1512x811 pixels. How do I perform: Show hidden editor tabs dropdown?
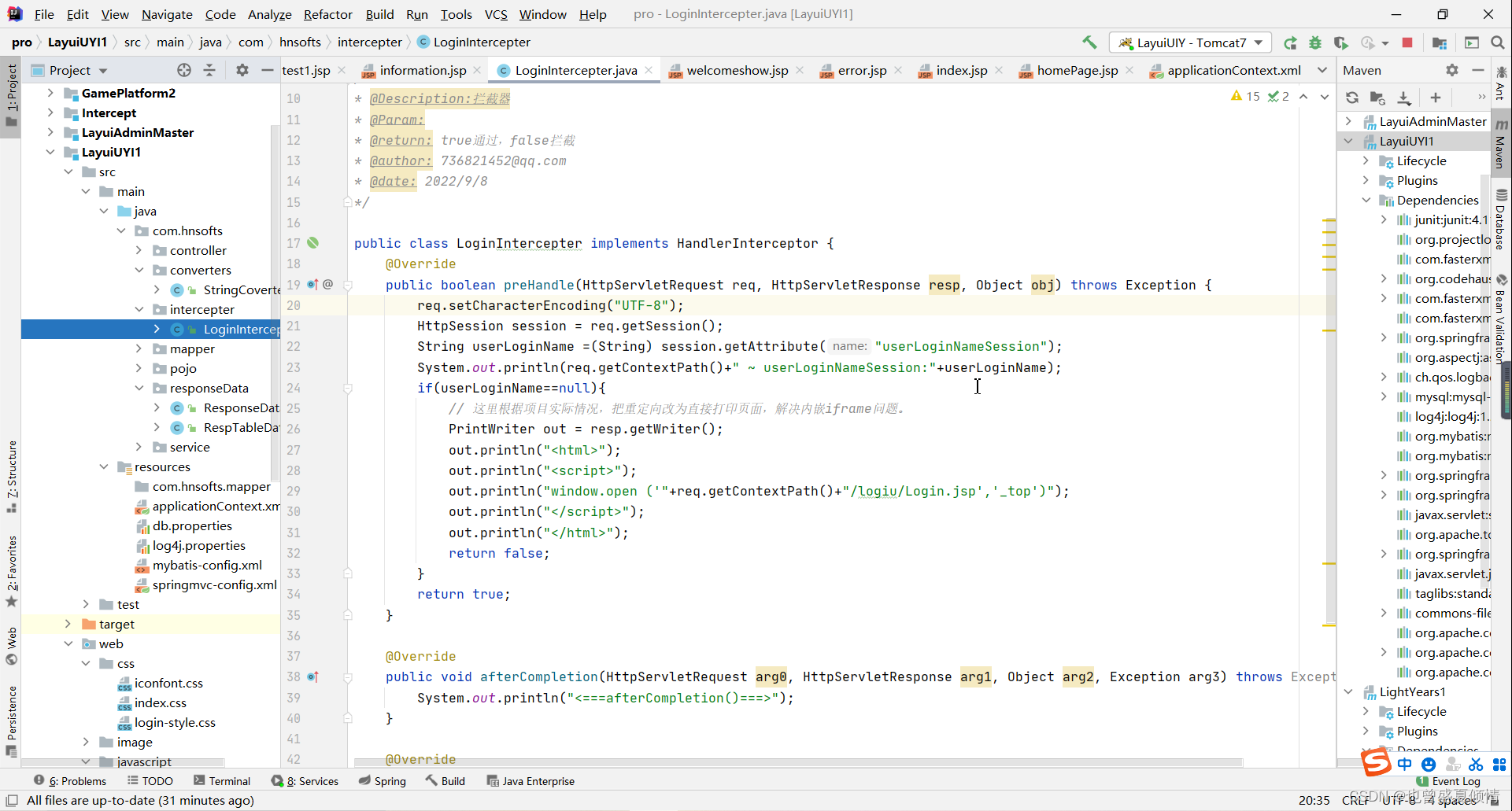click(1322, 70)
